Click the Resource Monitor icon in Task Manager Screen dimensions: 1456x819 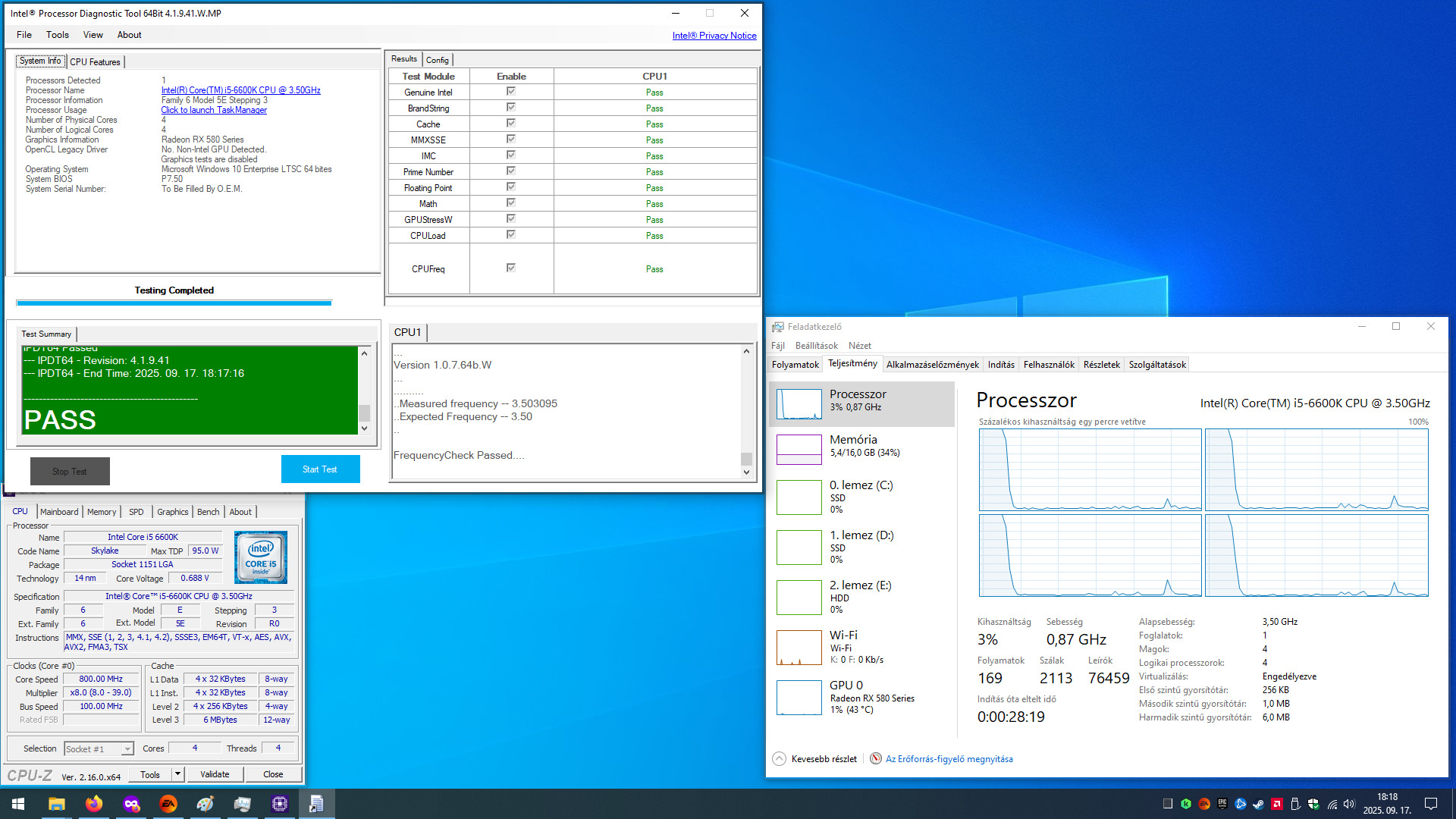coord(876,759)
